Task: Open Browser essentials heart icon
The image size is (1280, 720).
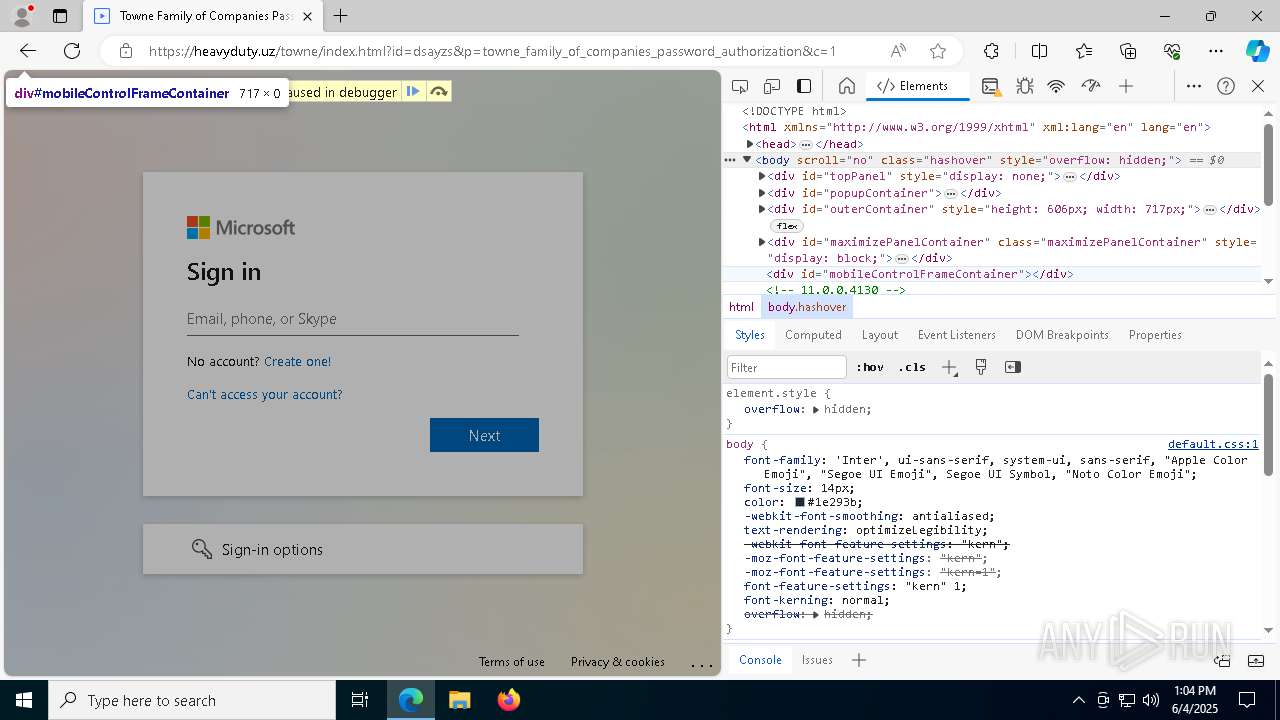Action: 1172,51
